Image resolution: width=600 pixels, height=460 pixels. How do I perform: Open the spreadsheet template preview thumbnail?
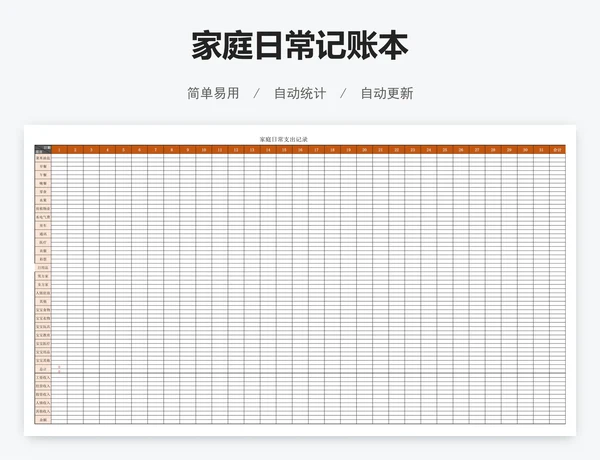[x=300, y=280]
